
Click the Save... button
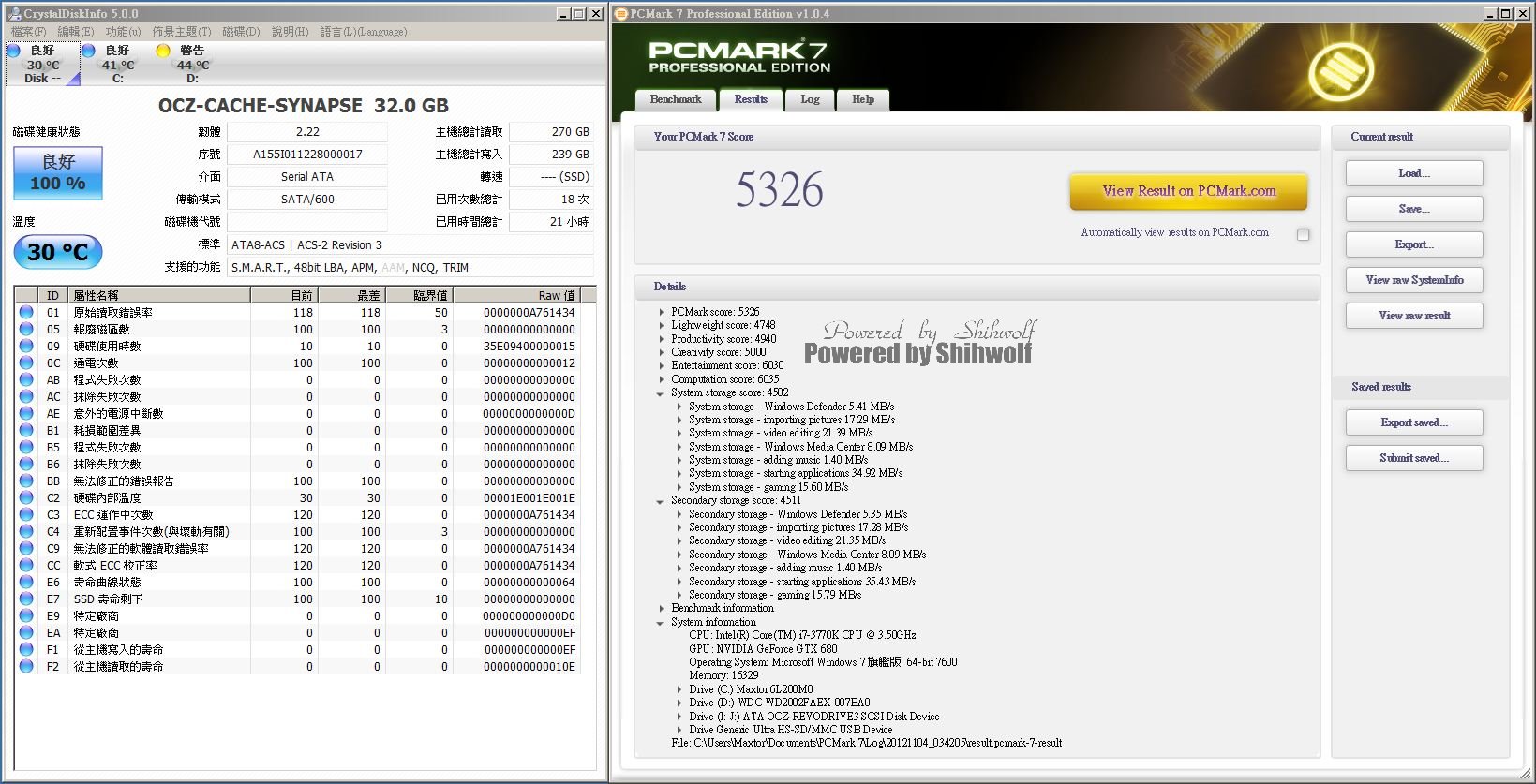point(1414,209)
